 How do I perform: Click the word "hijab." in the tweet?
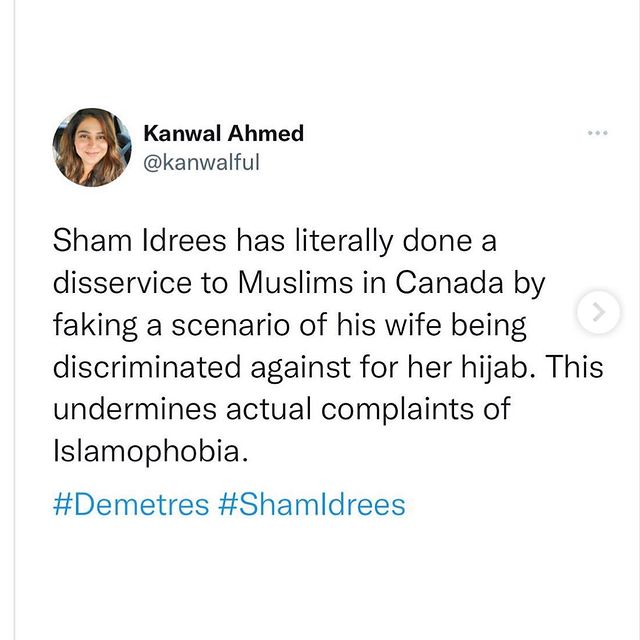tap(498, 367)
